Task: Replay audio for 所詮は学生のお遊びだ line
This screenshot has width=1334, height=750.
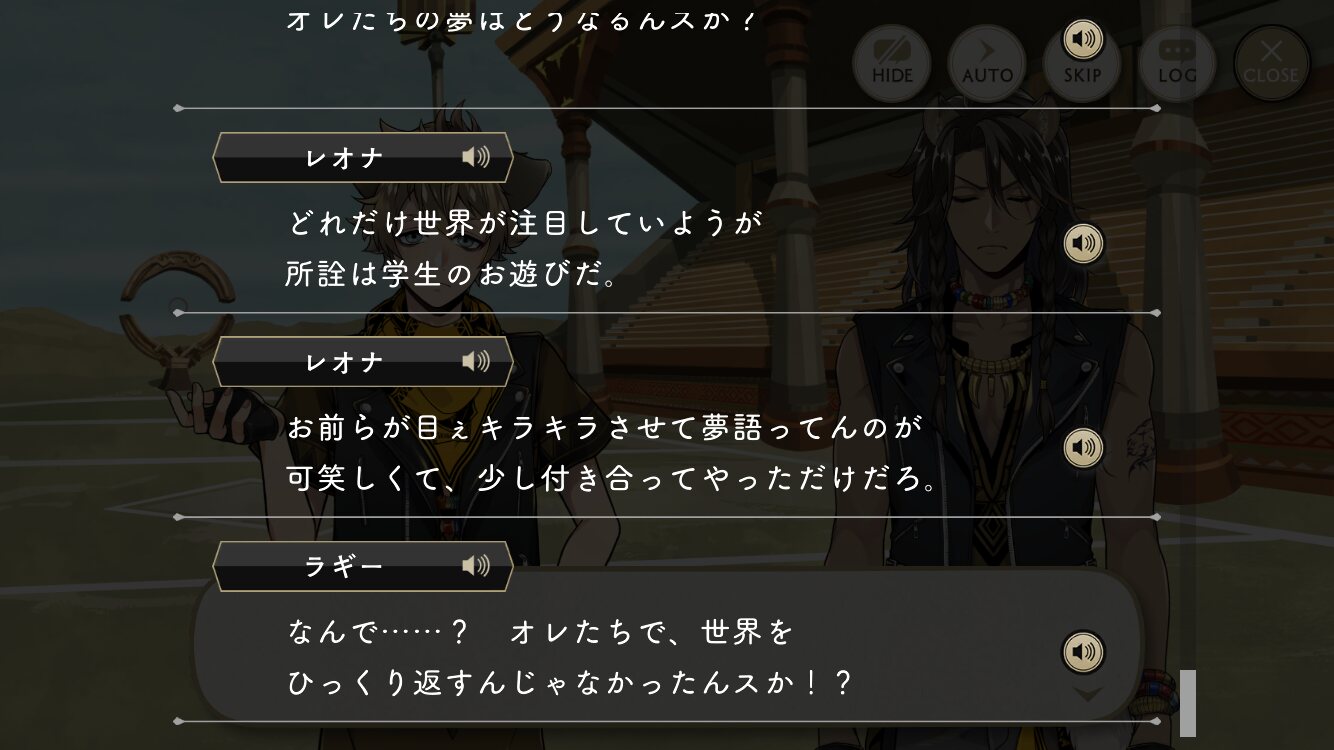Action: coord(1083,243)
